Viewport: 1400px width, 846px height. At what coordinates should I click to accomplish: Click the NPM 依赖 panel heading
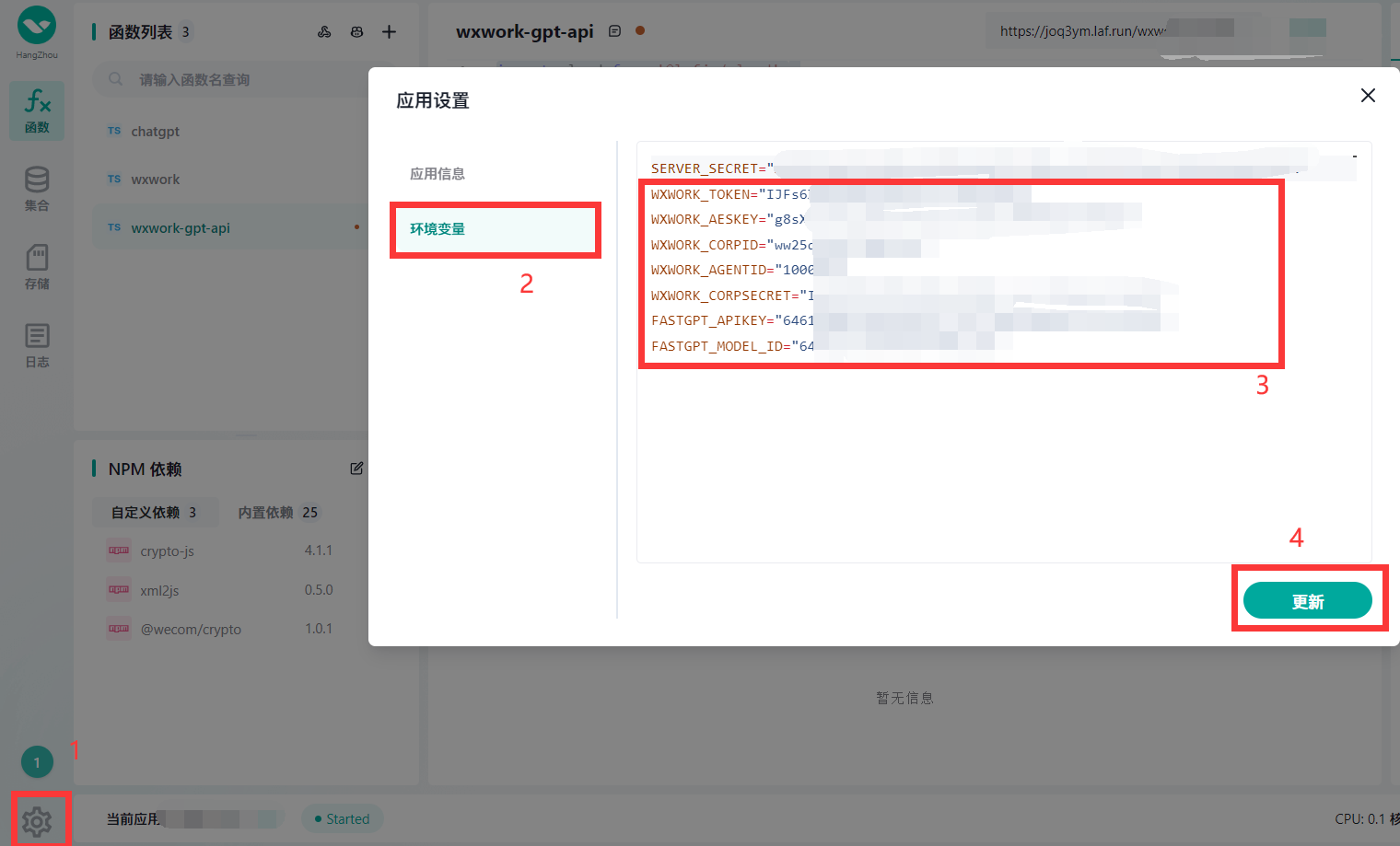[145, 469]
